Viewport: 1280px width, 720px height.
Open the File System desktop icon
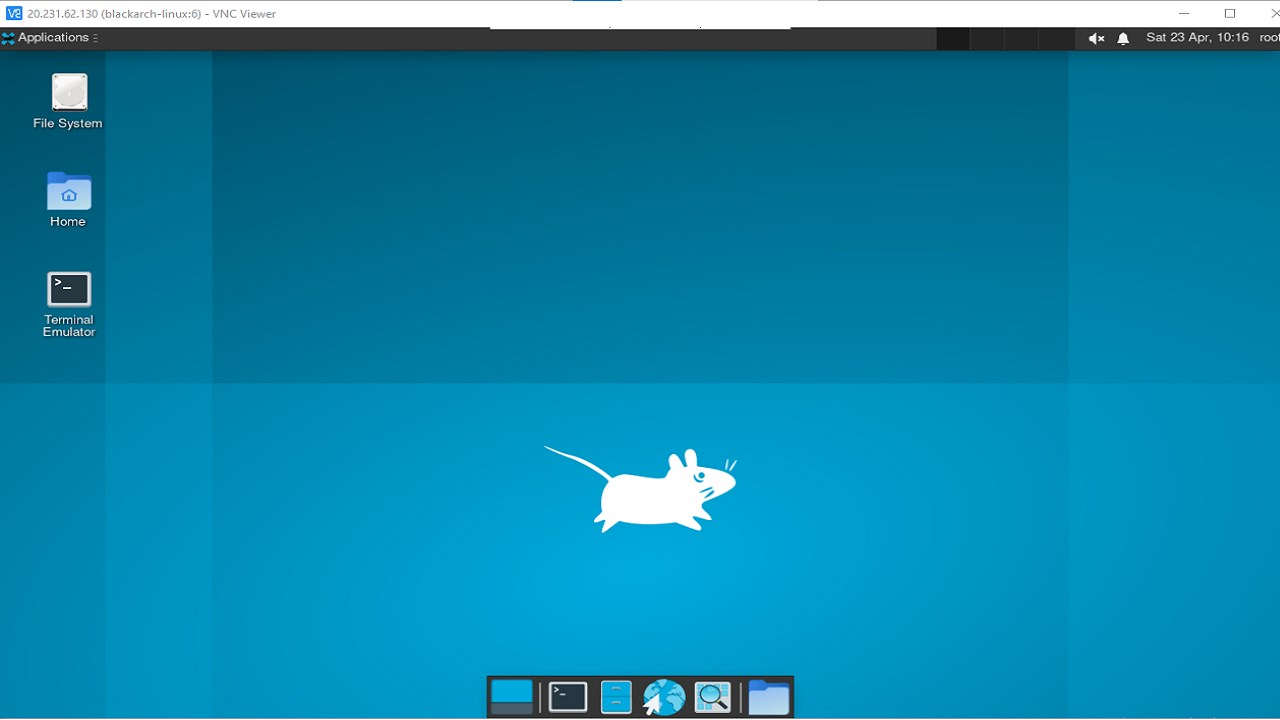[68, 93]
